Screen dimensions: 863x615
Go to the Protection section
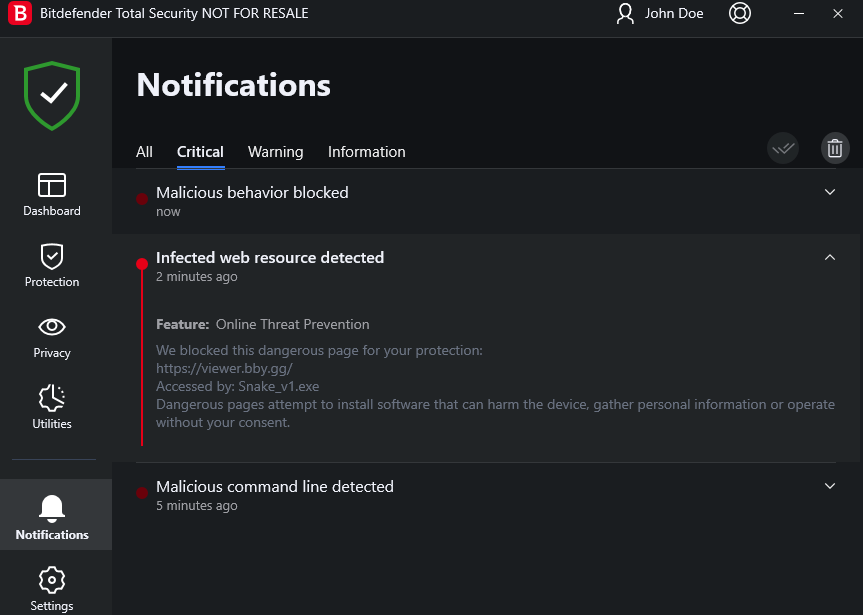point(52,265)
